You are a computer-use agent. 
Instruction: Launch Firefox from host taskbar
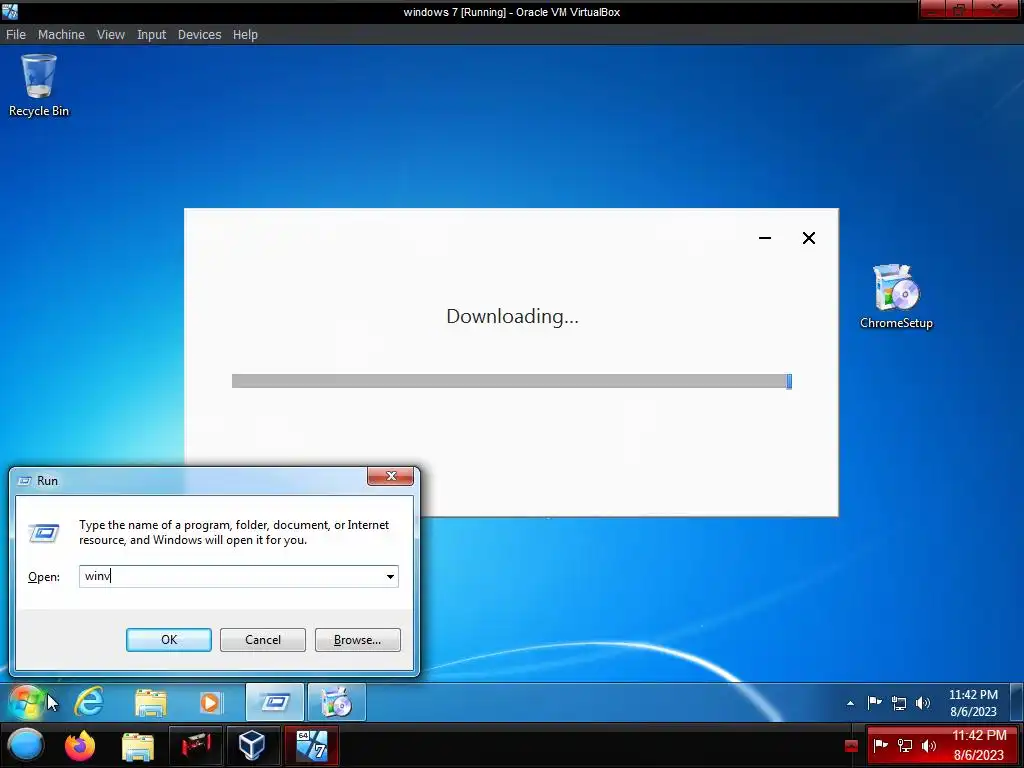coord(80,745)
